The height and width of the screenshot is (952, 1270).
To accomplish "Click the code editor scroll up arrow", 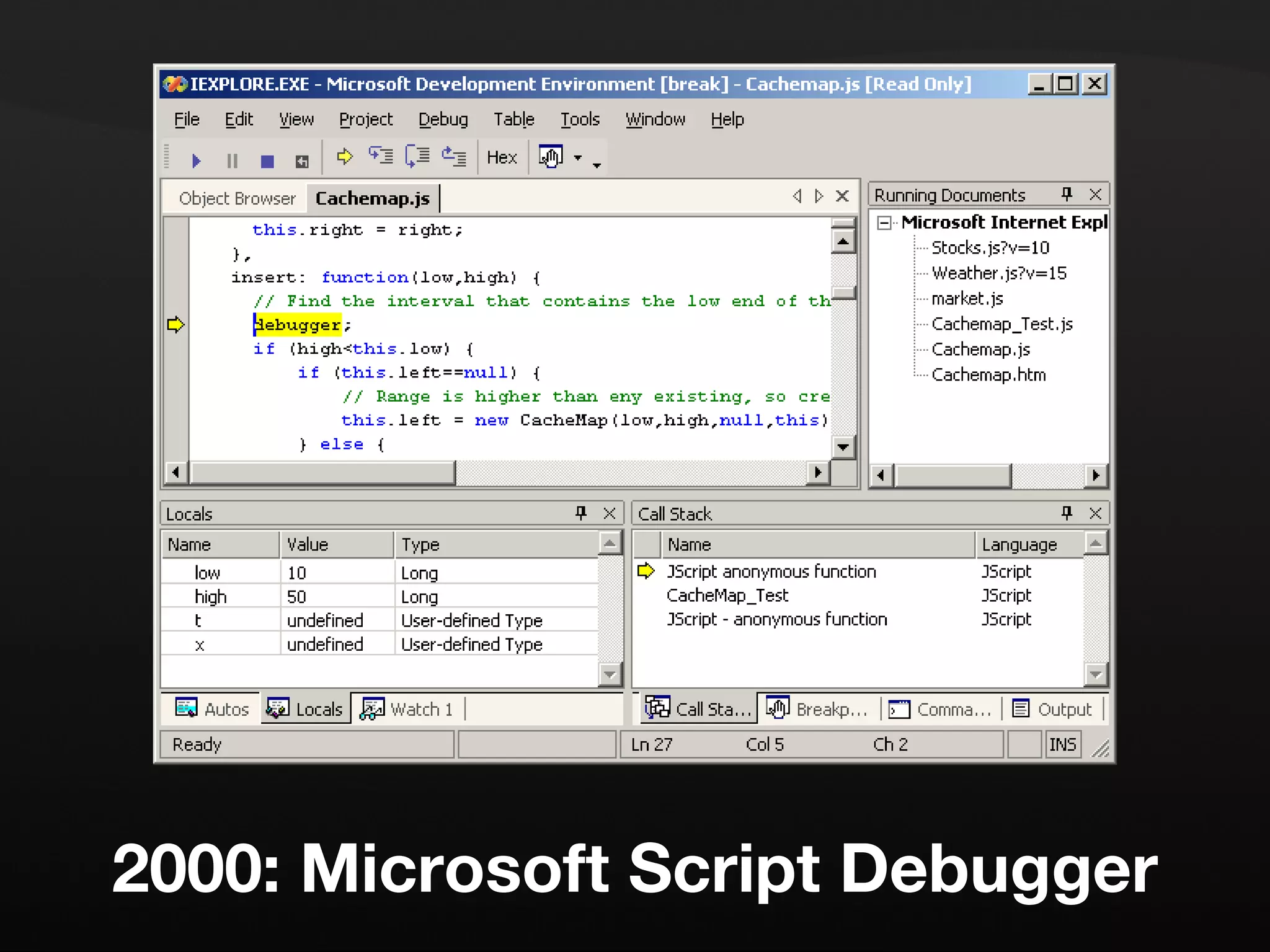I will tap(843, 241).
